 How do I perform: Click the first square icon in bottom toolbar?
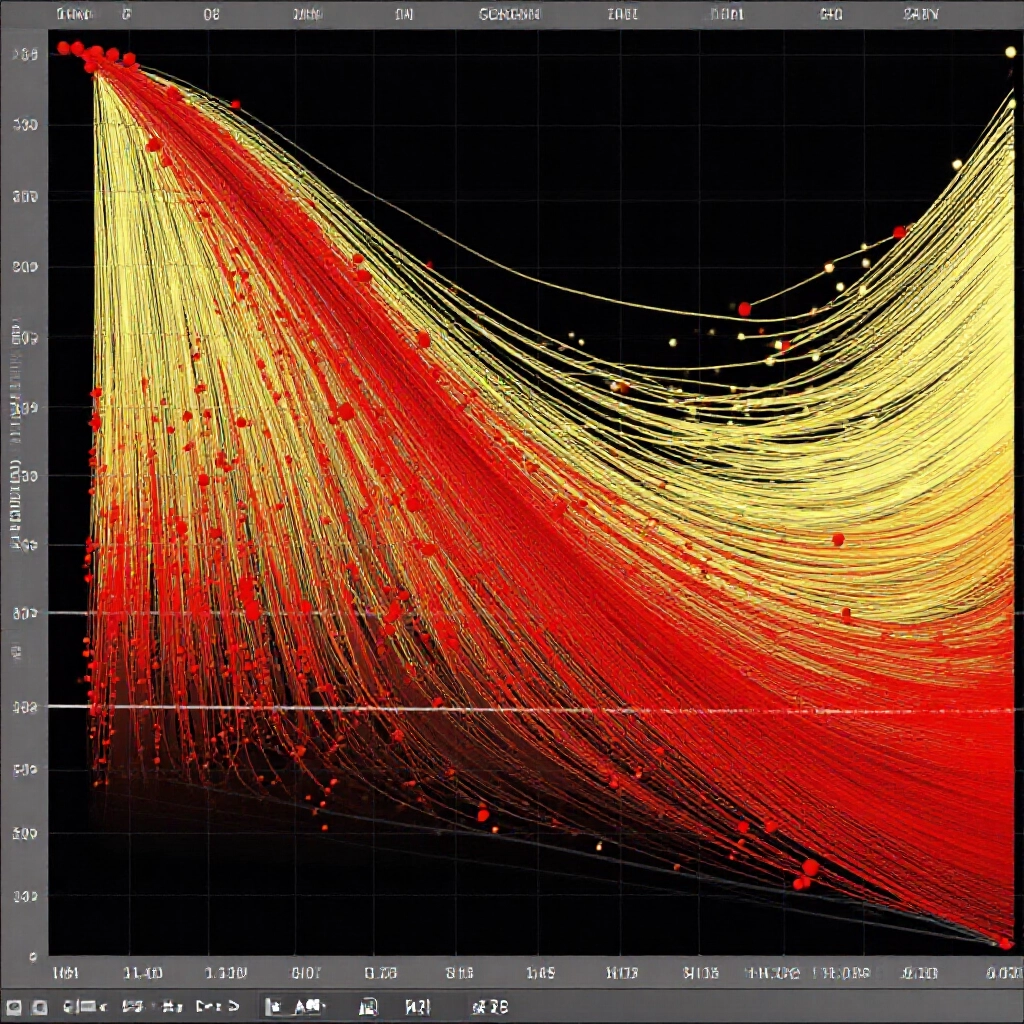pos(14,1007)
